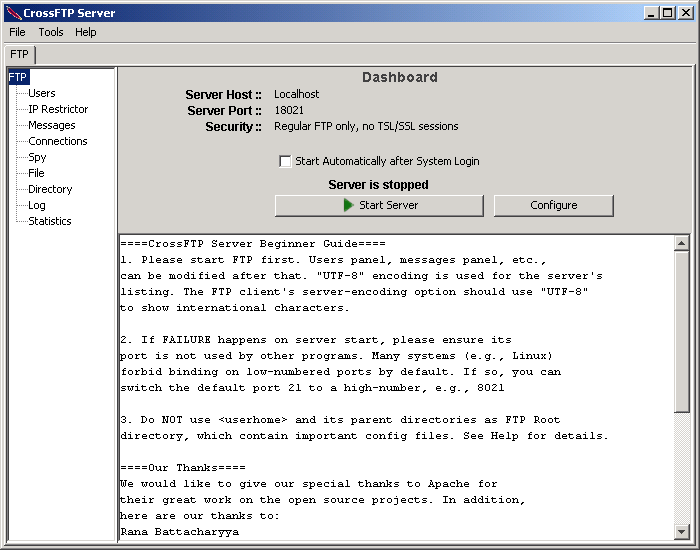Open the Messages tree item
This screenshot has width=700, height=550.
52,125
